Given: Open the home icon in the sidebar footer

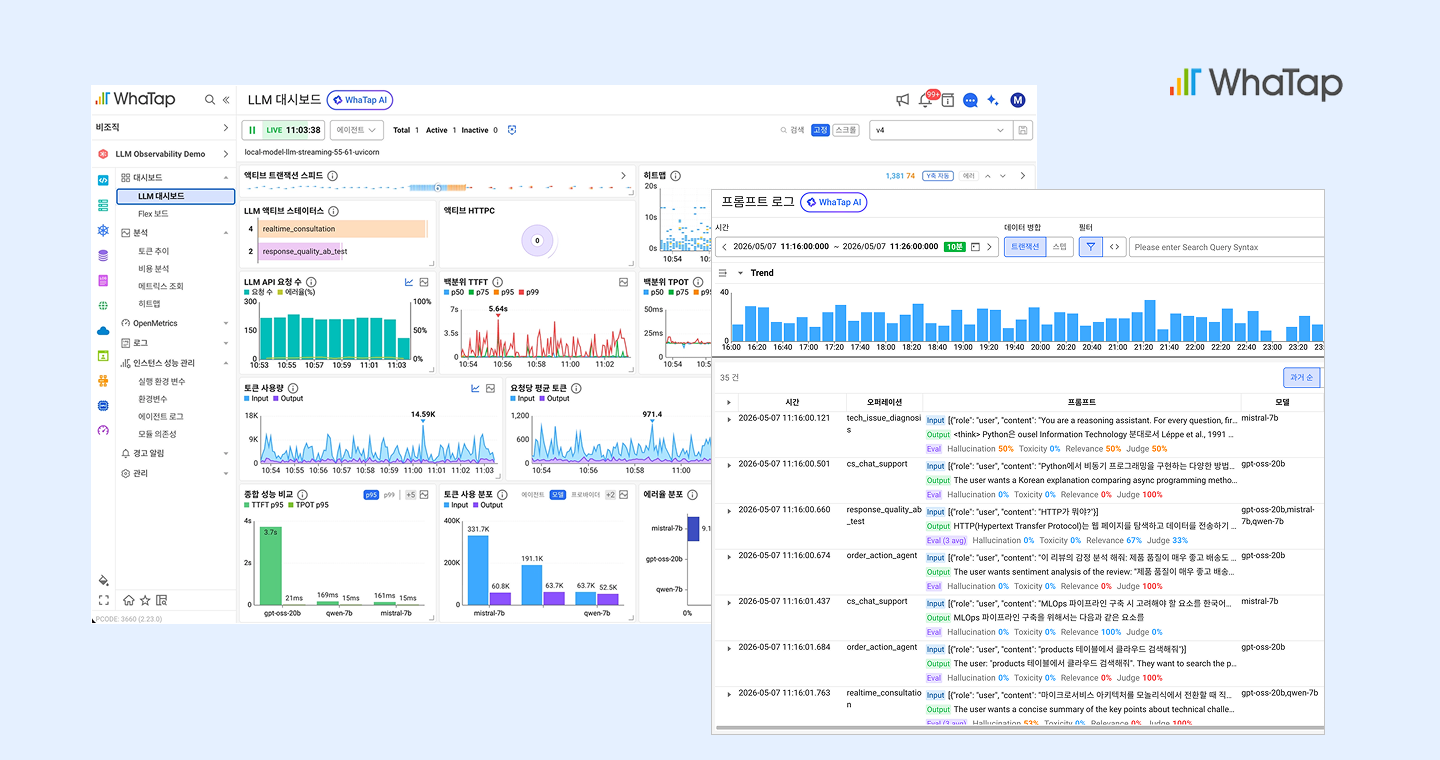Looking at the screenshot, I should pos(128,600).
